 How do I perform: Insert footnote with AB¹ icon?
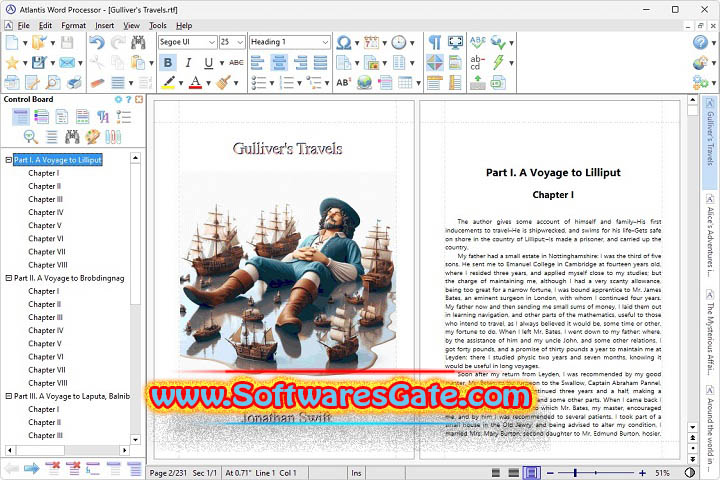click(x=343, y=83)
